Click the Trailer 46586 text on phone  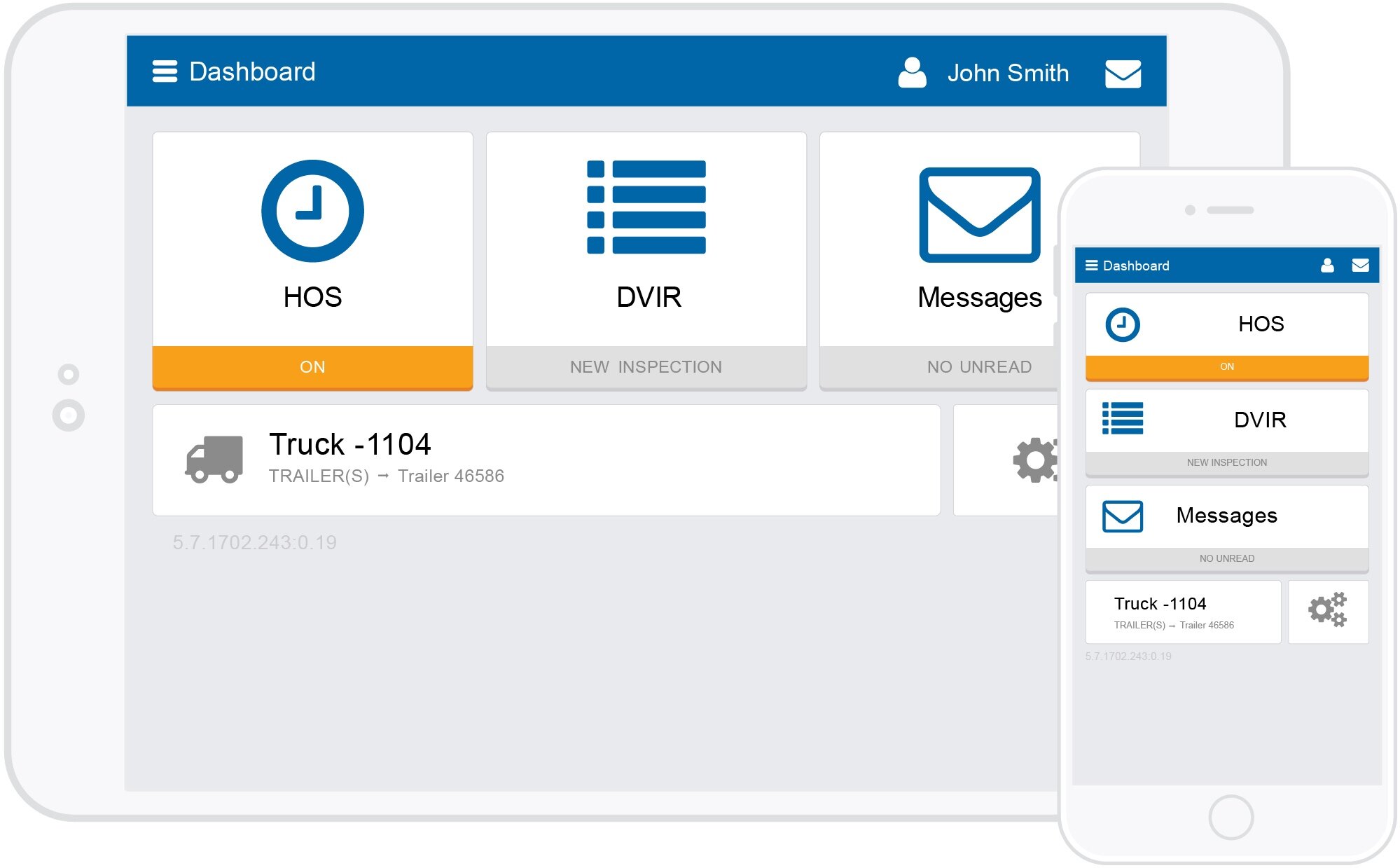(x=1206, y=626)
